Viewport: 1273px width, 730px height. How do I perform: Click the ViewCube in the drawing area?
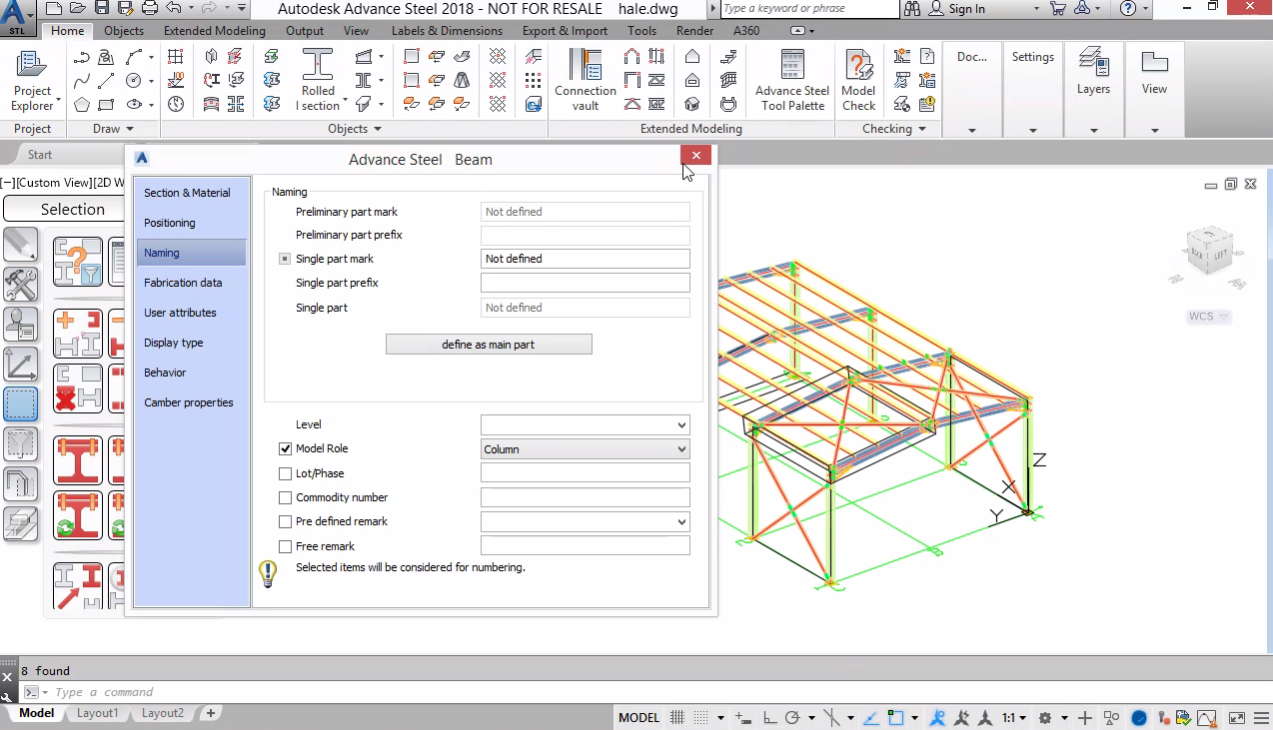[x=1209, y=252]
